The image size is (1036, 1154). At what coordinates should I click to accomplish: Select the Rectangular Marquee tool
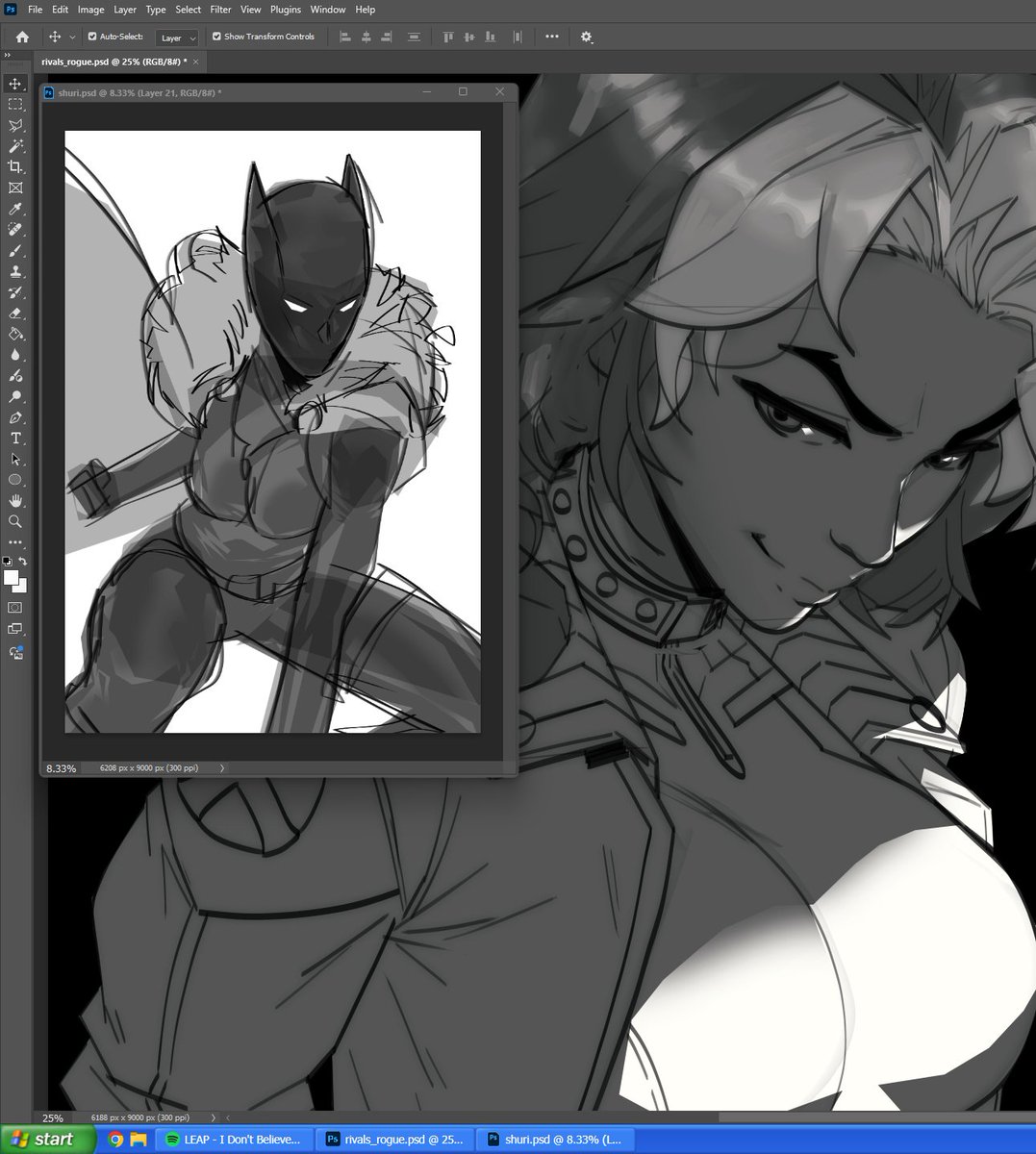coord(15,105)
